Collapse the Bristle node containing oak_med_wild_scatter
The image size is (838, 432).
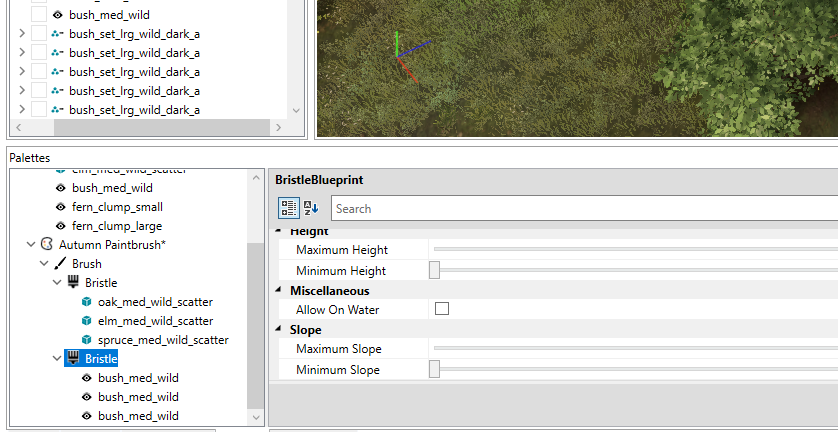[x=57, y=282]
